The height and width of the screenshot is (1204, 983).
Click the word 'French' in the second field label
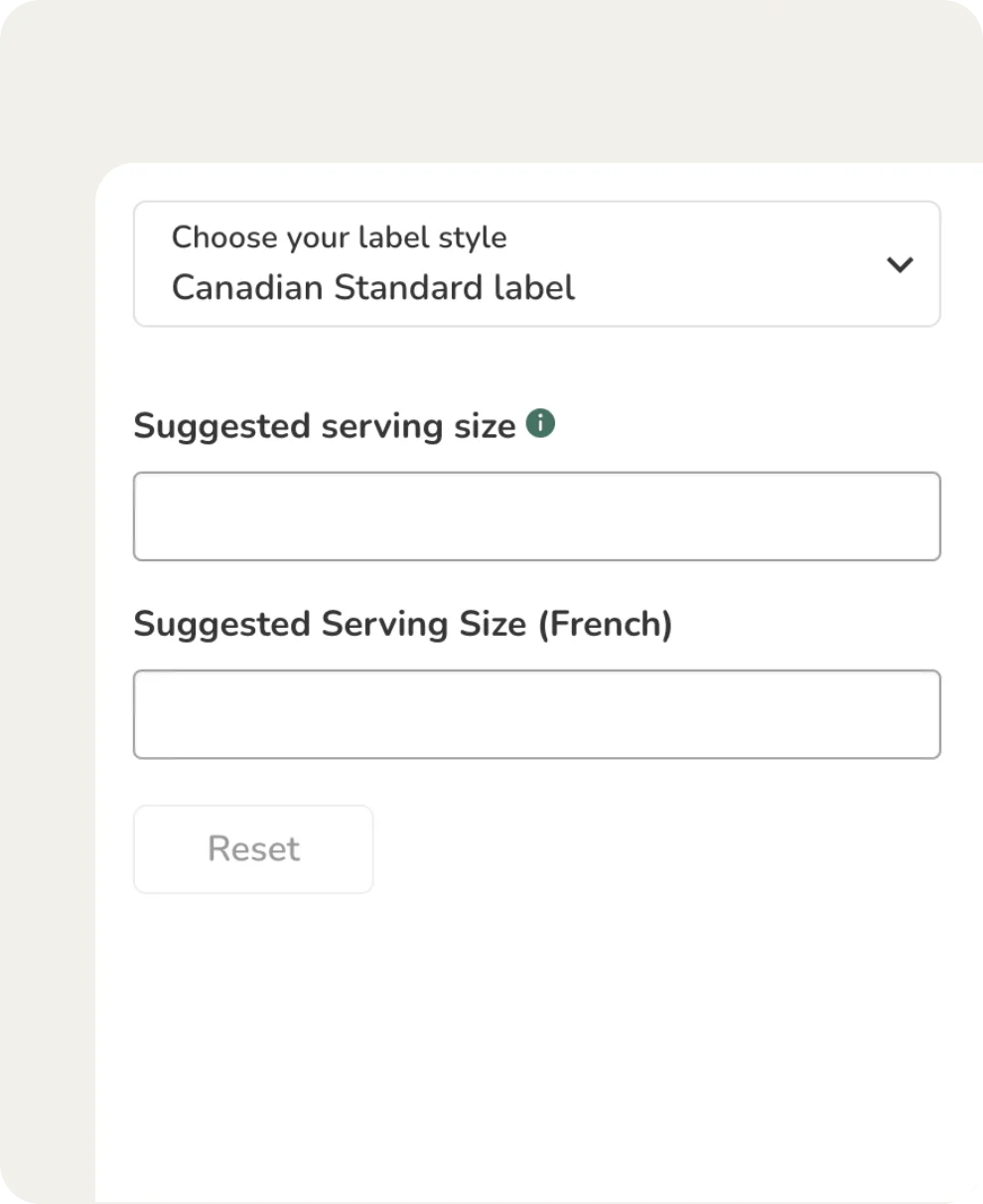coord(606,624)
